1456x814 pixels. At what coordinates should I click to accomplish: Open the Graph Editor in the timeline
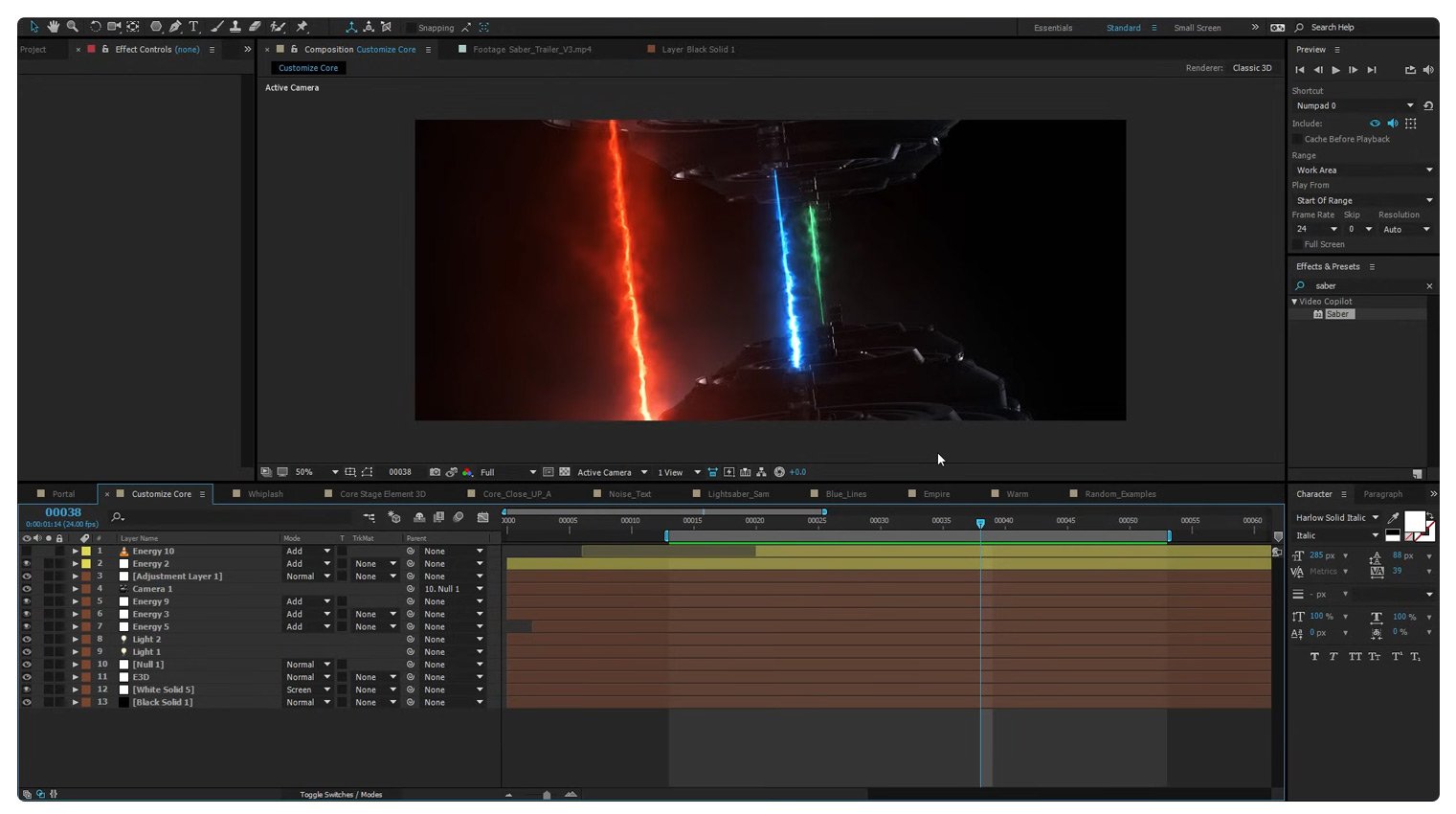coord(482,517)
